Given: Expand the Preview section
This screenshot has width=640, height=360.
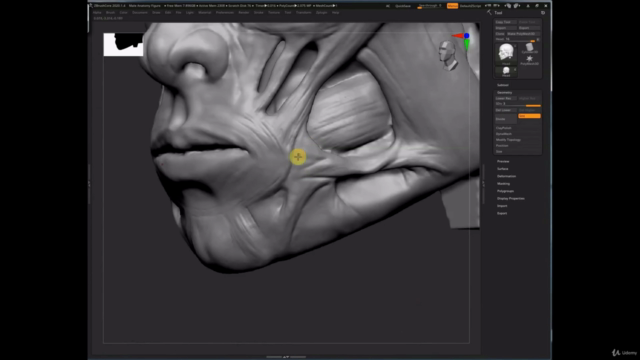Looking at the screenshot, I should 503,162.
